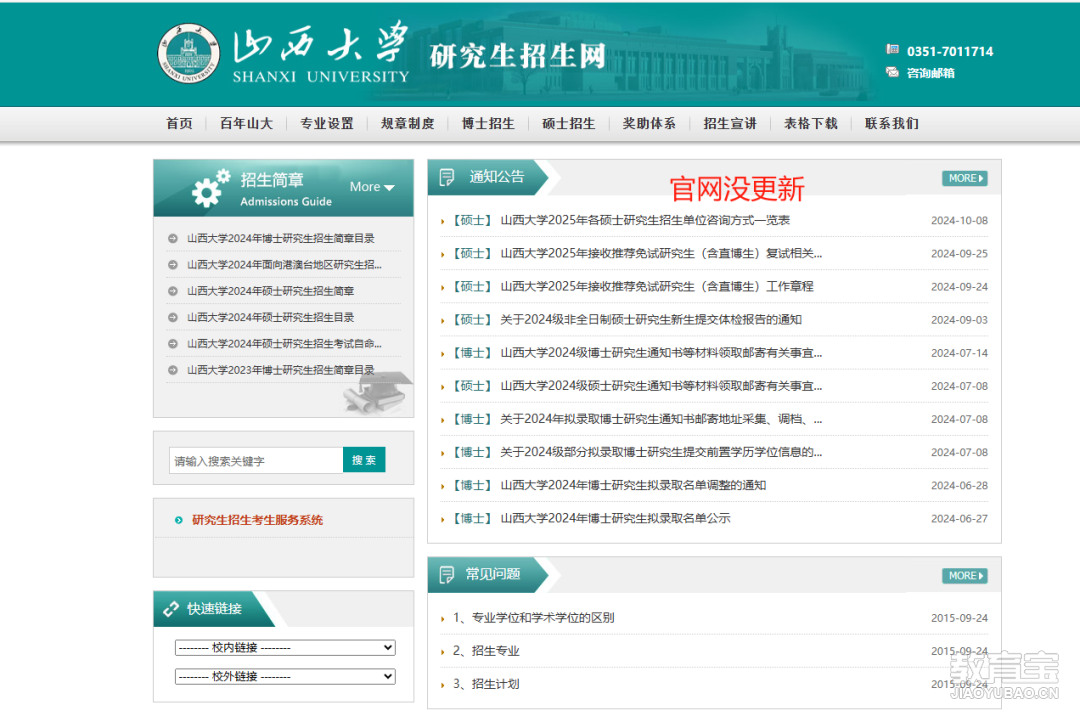
Task: Click the gear icon in 招生简章 header
Action: 210,188
